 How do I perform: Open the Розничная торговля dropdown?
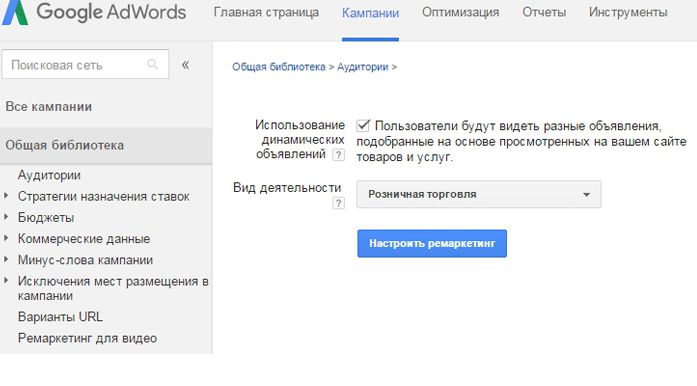pos(479,194)
